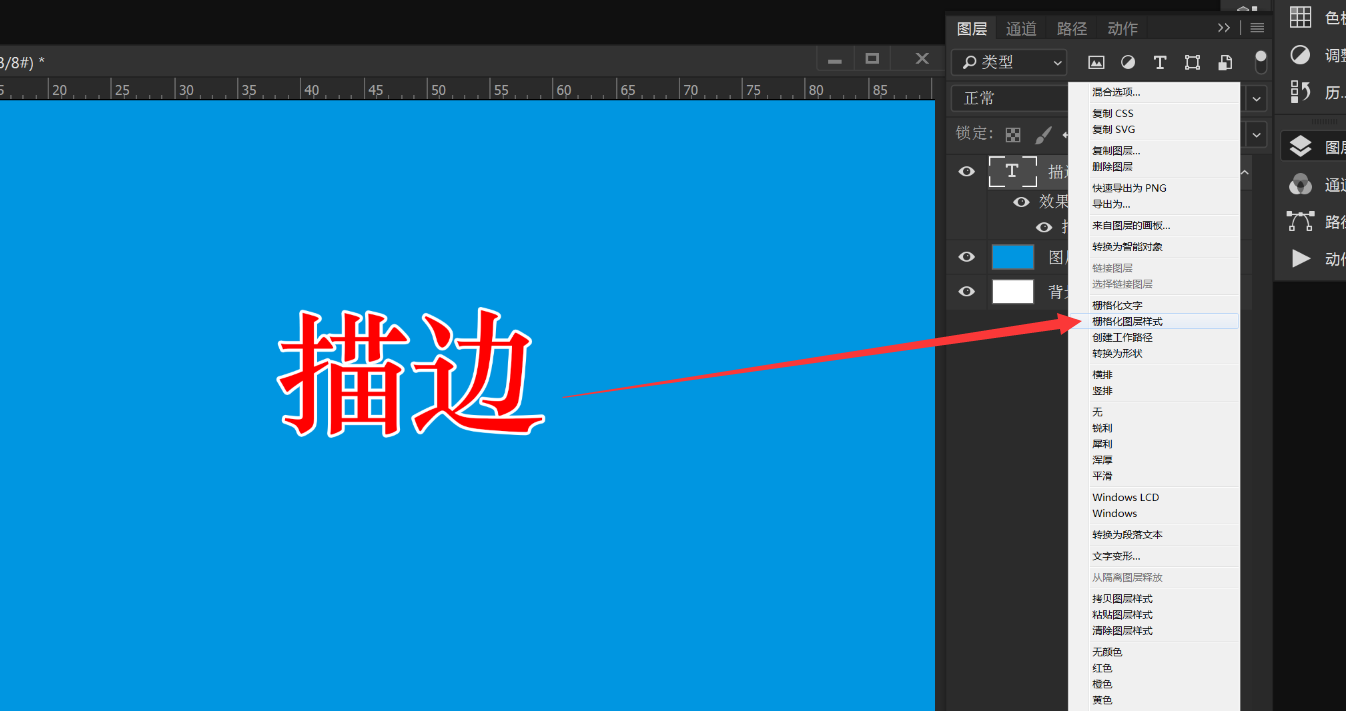Switch to the 通道 tab

(x=1021, y=28)
